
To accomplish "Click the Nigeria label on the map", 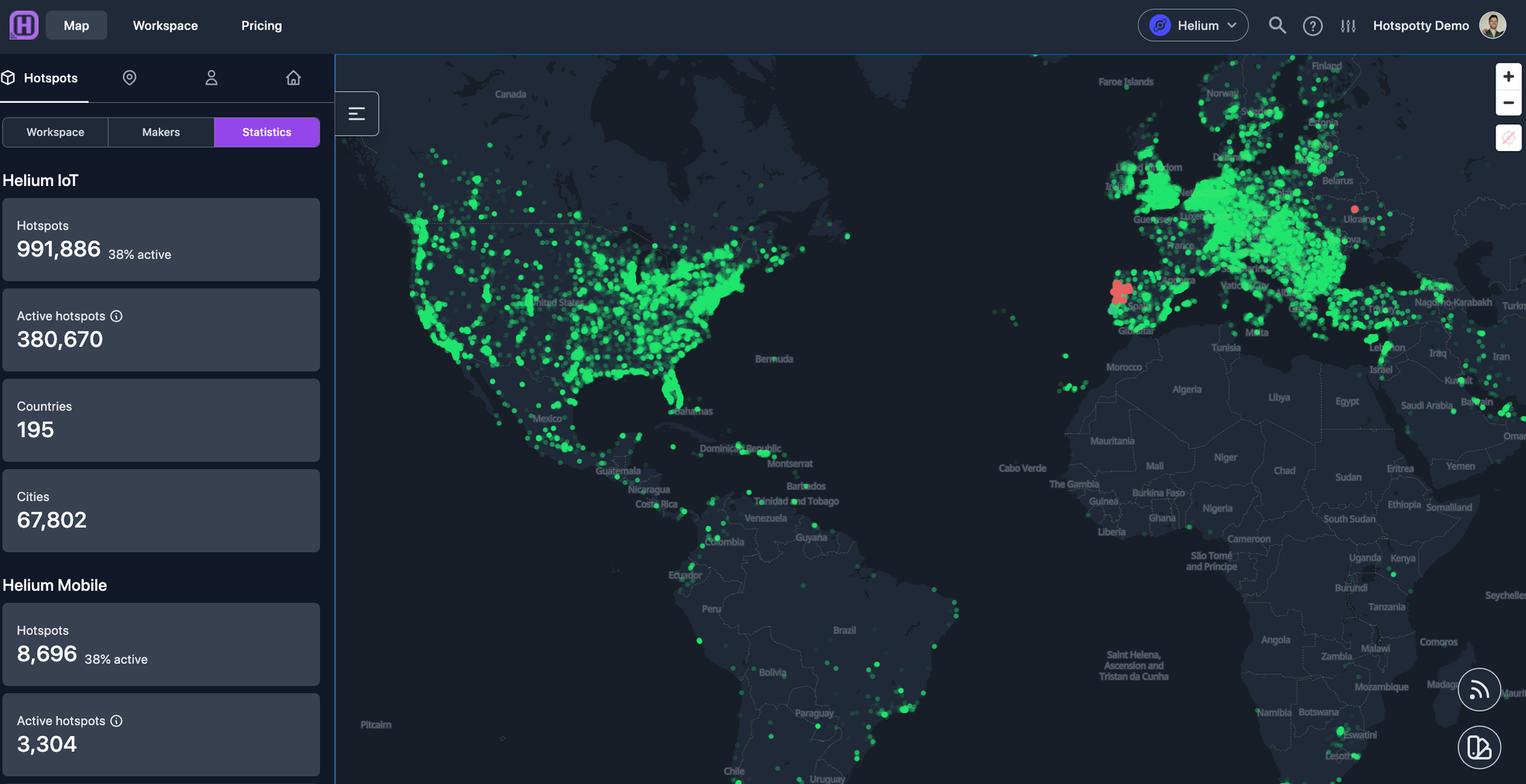I will pos(1217,509).
